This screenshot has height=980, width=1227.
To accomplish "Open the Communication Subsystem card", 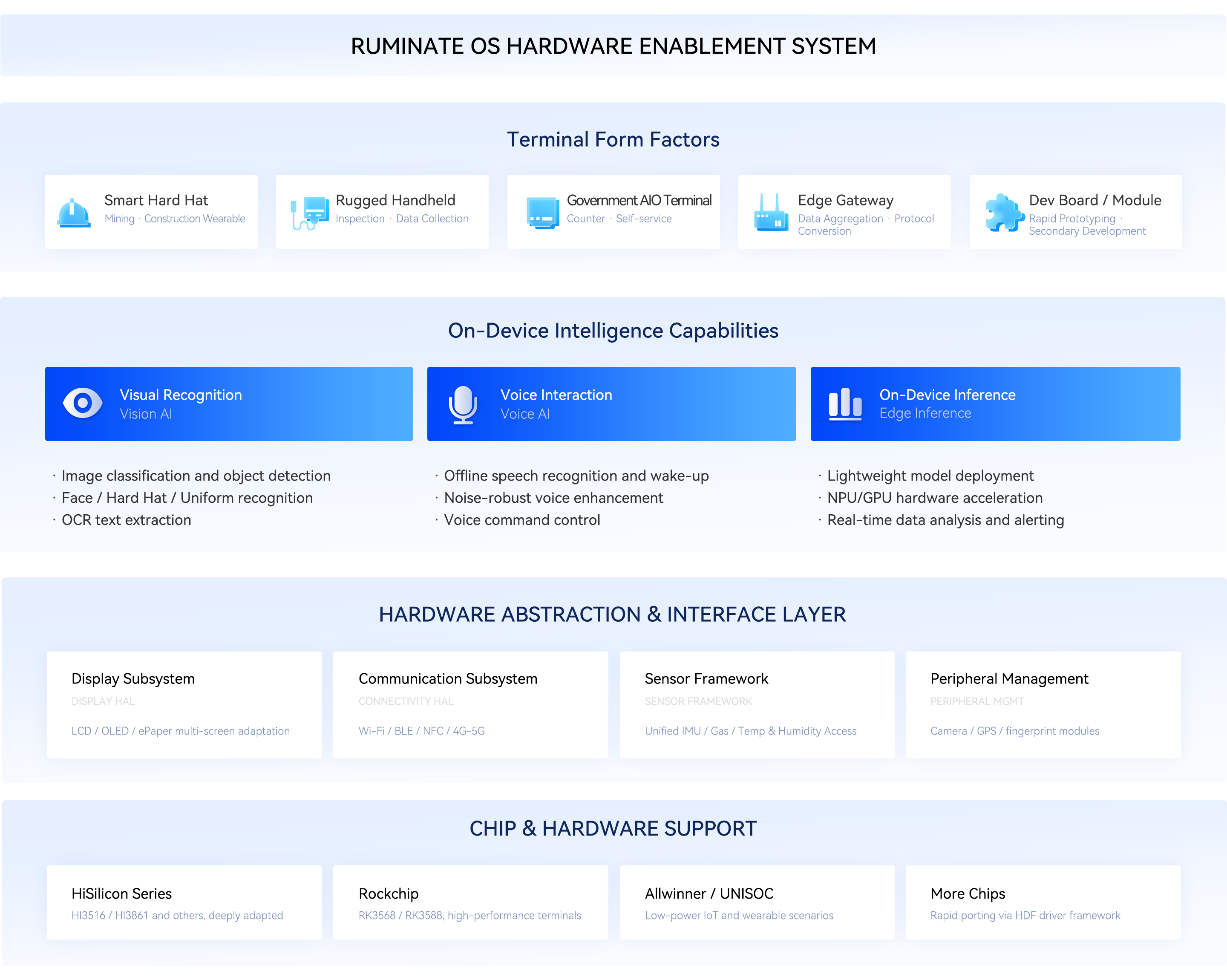I will pos(471,705).
